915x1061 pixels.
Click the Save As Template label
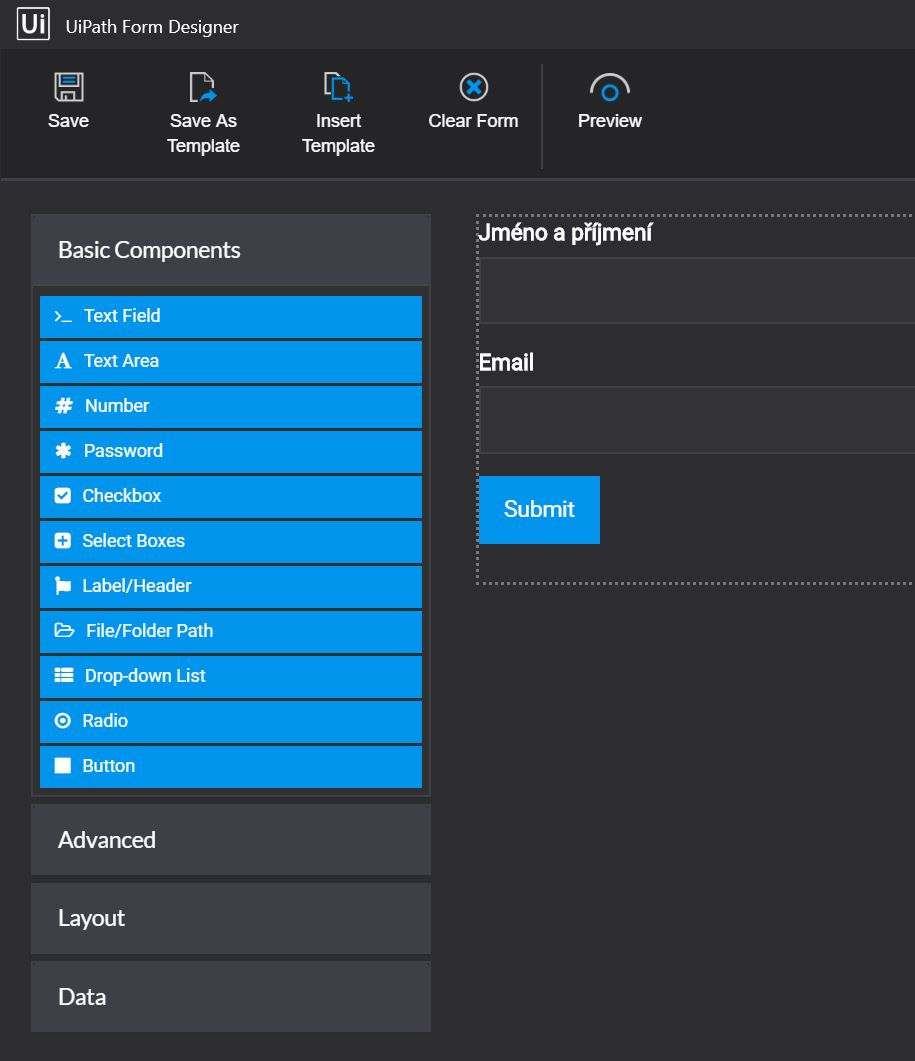(x=203, y=133)
